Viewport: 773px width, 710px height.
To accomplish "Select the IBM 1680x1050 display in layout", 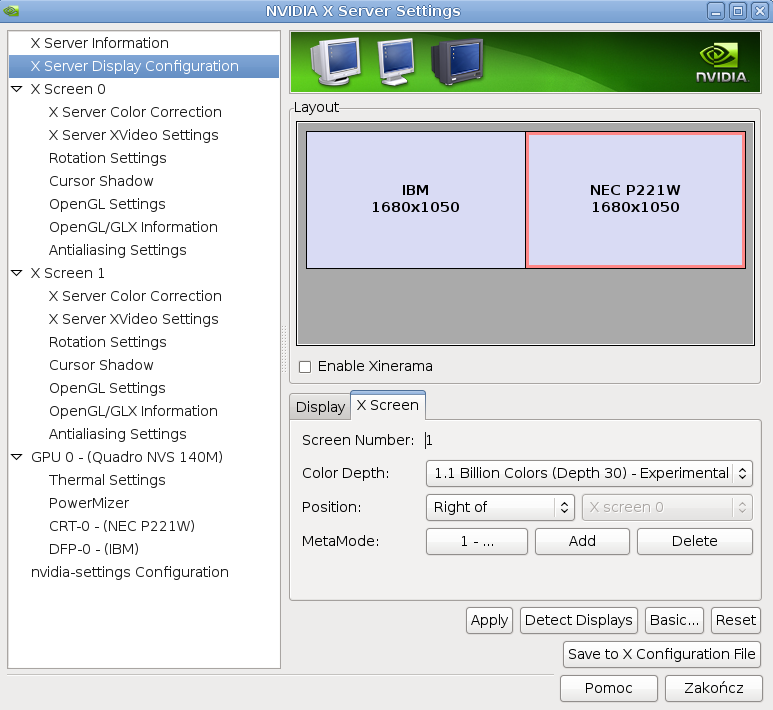I will click(416, 200).
